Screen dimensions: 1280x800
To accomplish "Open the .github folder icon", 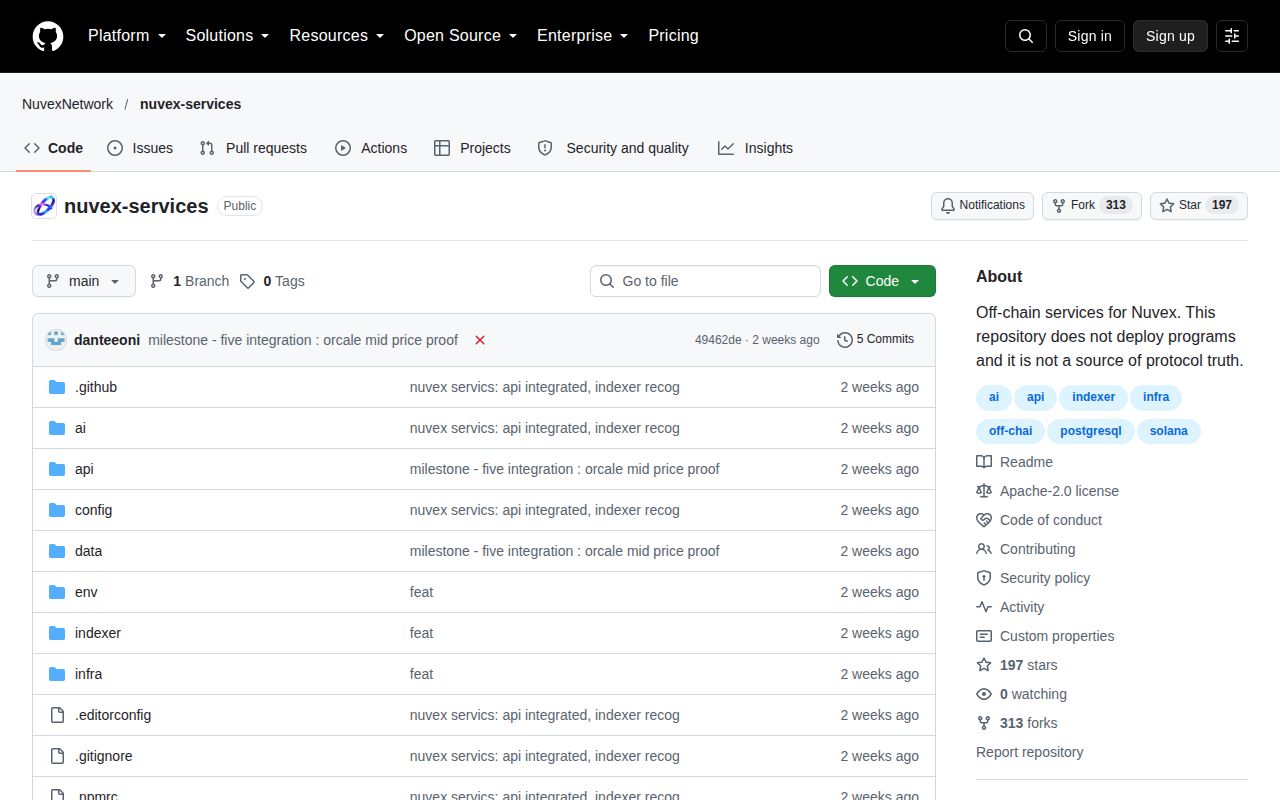I will [x=57, y=387].
